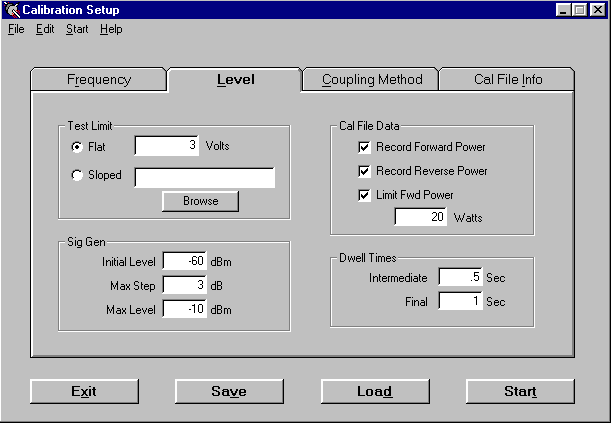The width and height of the screenshot is (612, 424).
Task: Toggle Record Forward Power checkbox
Action: click(x=365, y=147)
